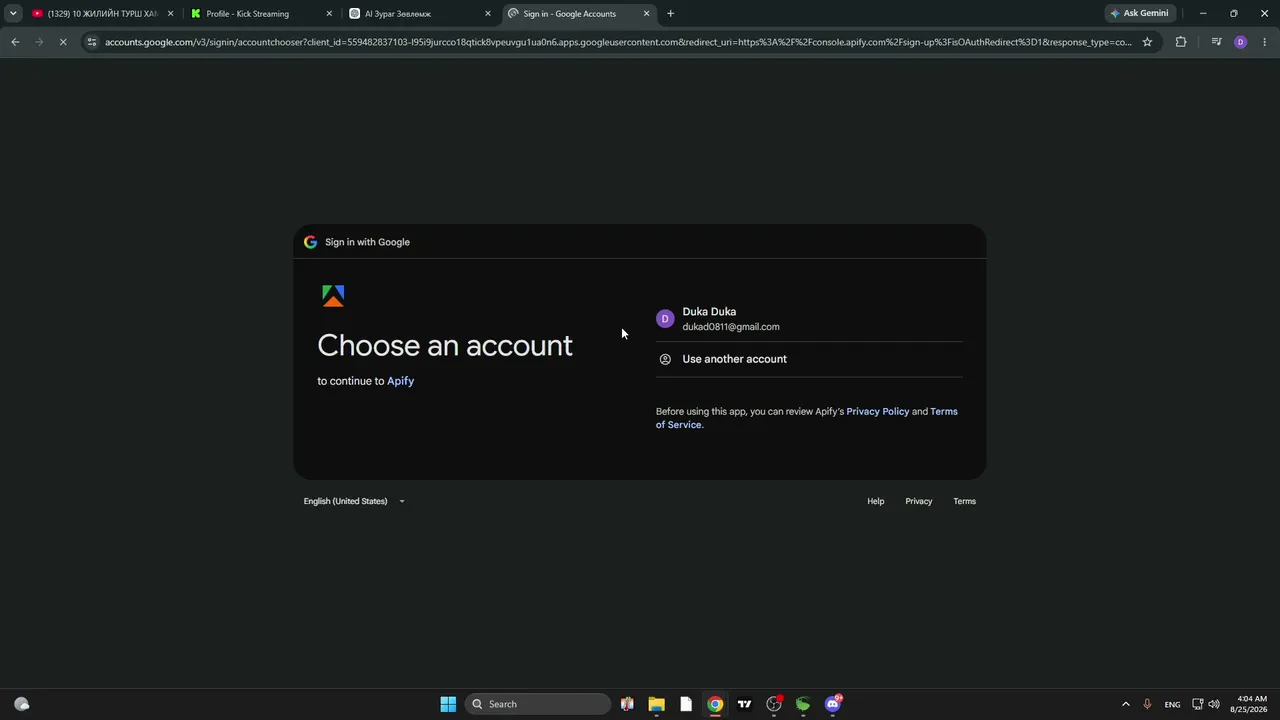This screenshot has width=1280, height=720.
Task: Open Google Chrome from the taskbar
Action: pos(715,704)
